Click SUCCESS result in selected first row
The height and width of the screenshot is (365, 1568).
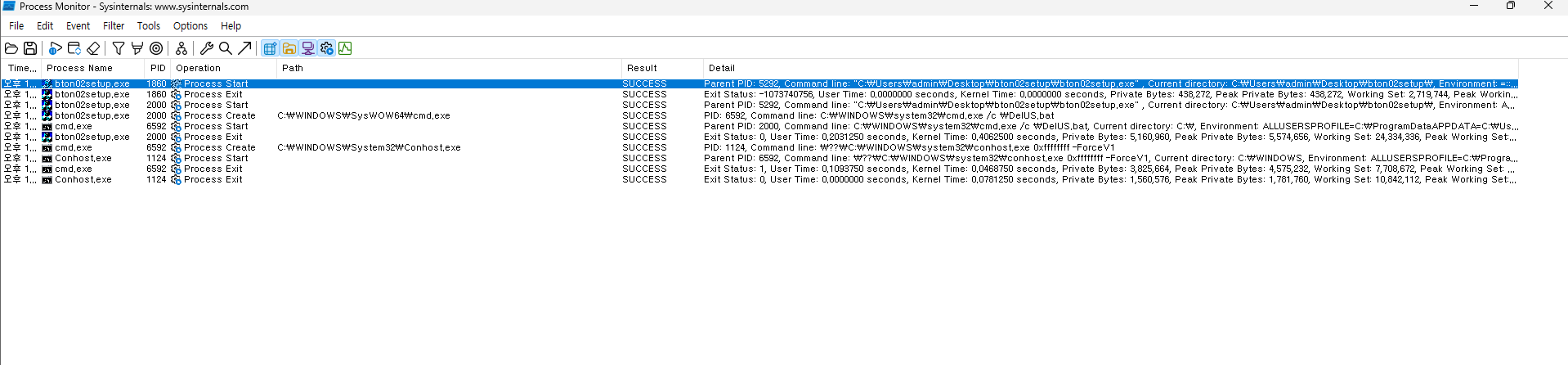coord(644,83)
